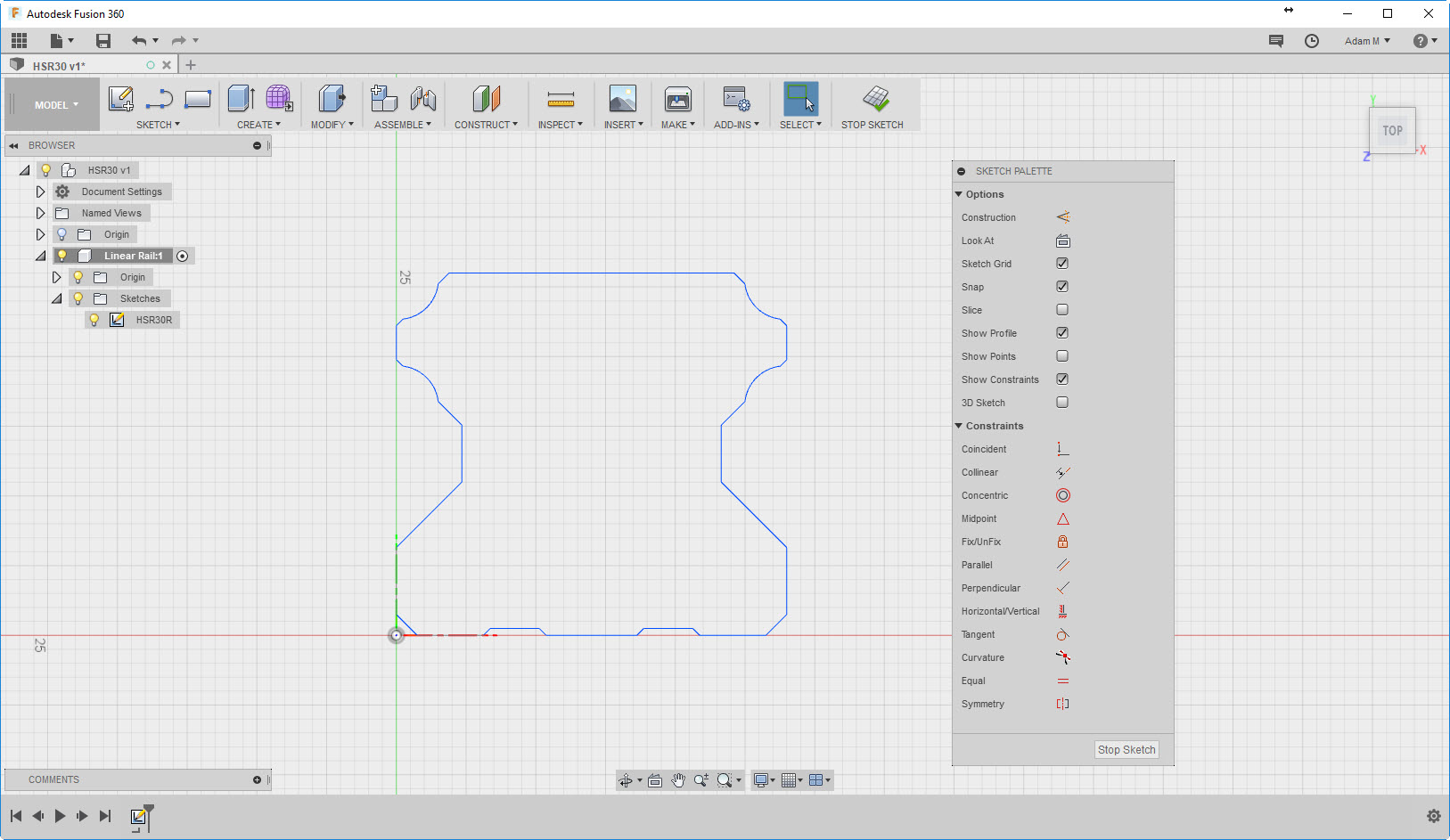Open the CONSTRUCT menu
This screenshot has height=840, width=1450.
[486, 125]
